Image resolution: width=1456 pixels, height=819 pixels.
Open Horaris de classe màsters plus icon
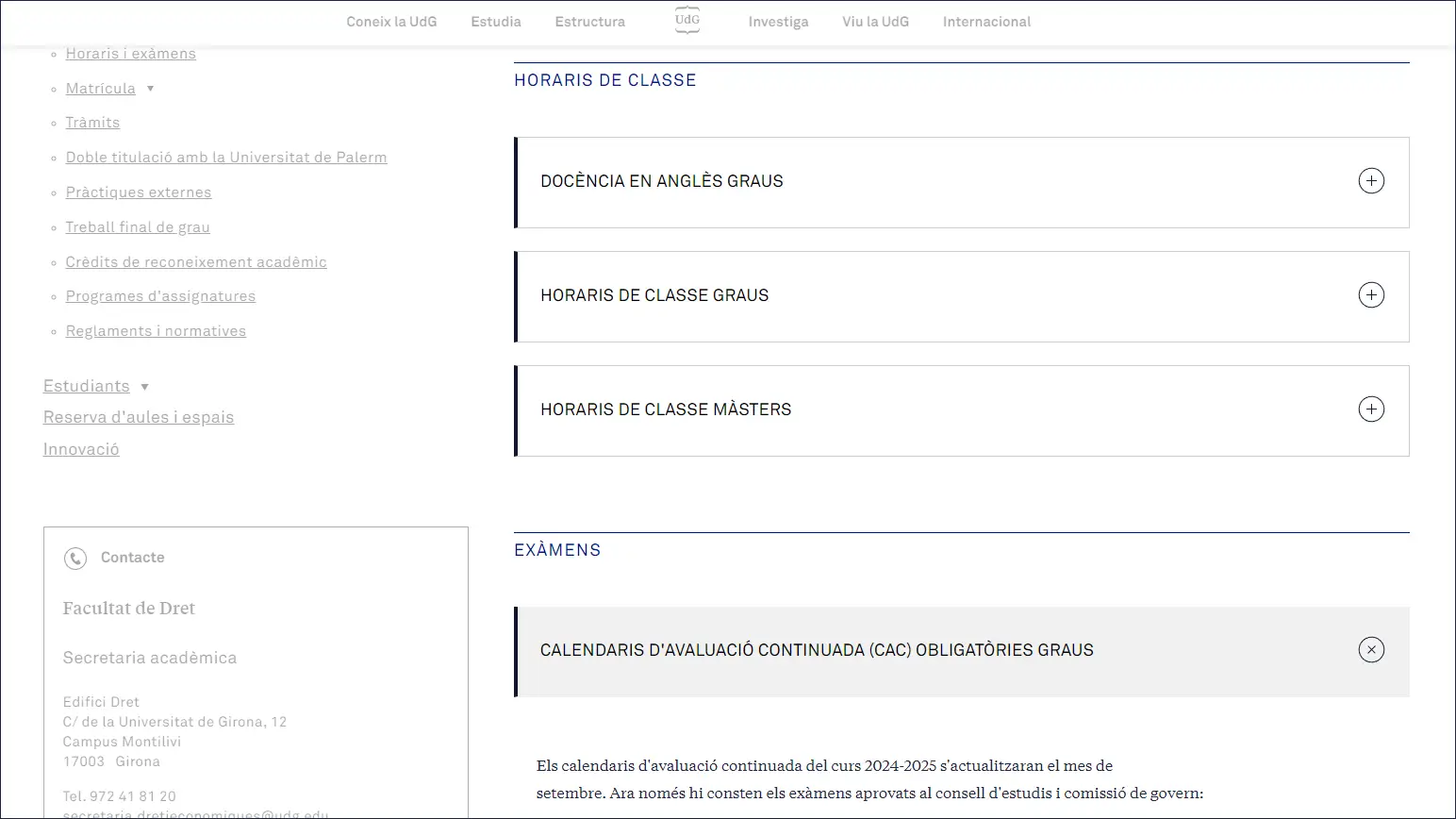click(1370, 409)
